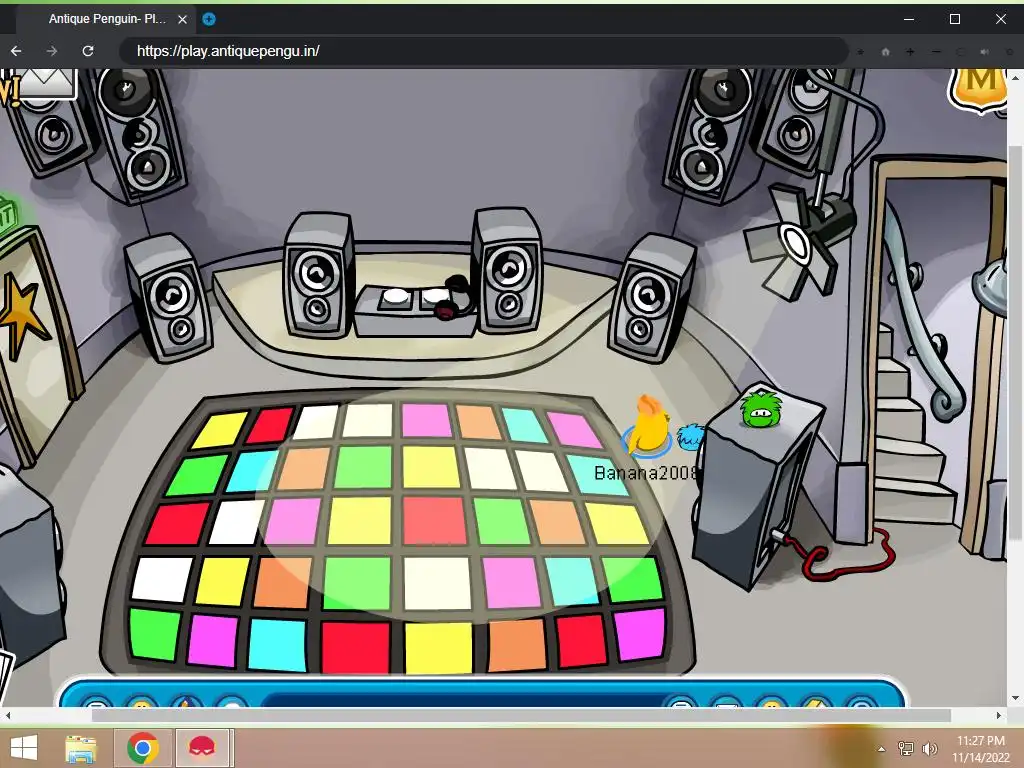Open File Explorer from the taskbar
The width and height of the screenshot is (1024, 768).
point(81,748)
